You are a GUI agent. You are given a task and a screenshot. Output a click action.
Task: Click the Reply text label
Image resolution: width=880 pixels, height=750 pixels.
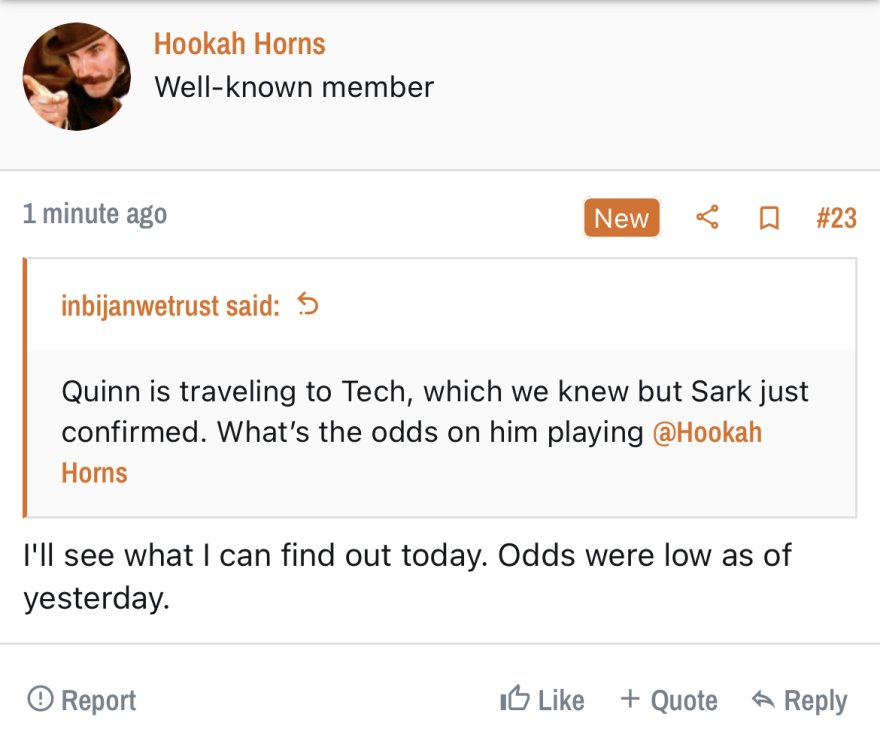(x=815, y=701)
